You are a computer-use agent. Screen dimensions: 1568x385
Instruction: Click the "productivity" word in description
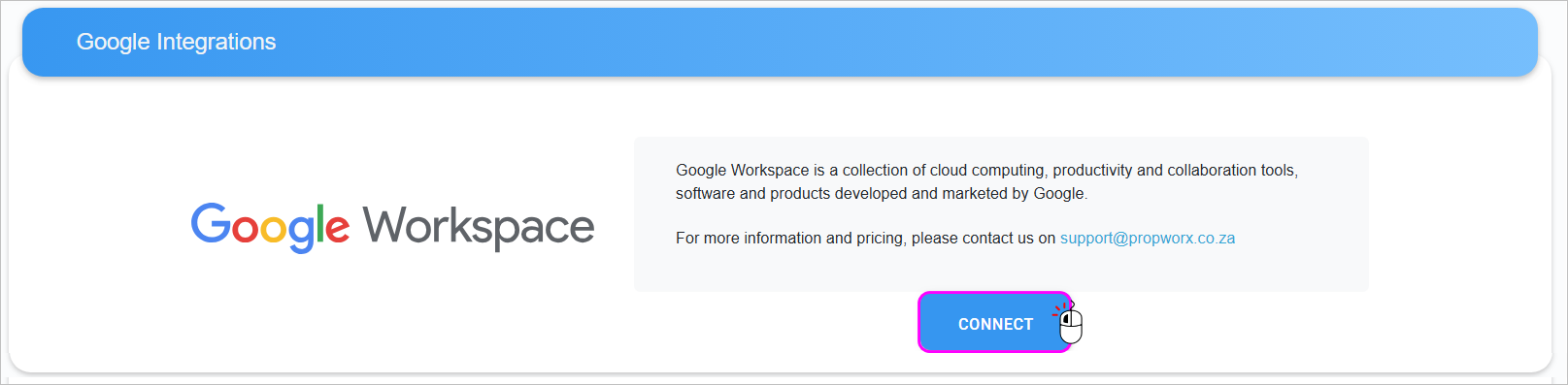[1092, 171]
